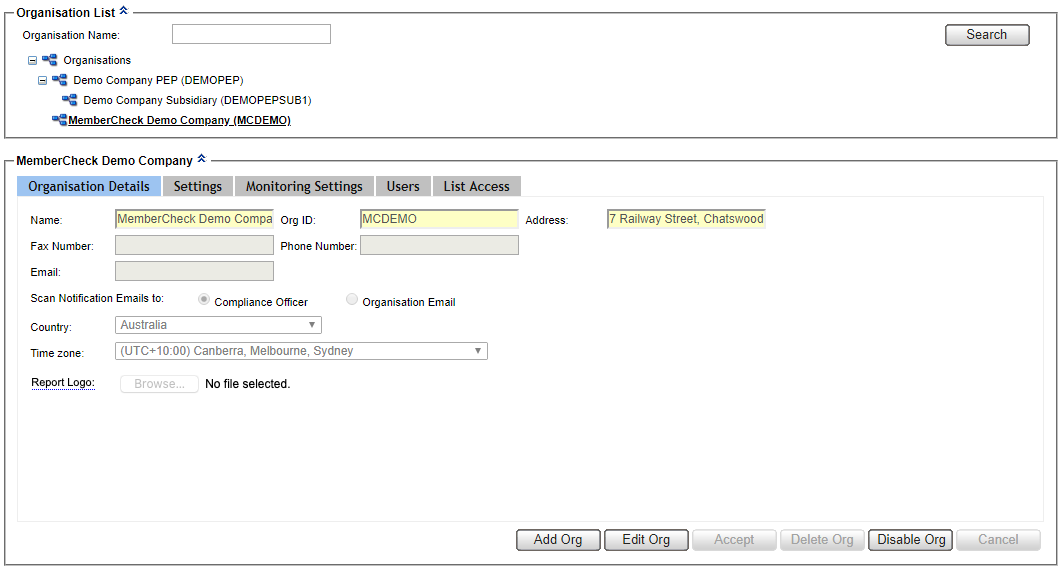Click the Demo Company PEP tree icon

tap(60, 80)
